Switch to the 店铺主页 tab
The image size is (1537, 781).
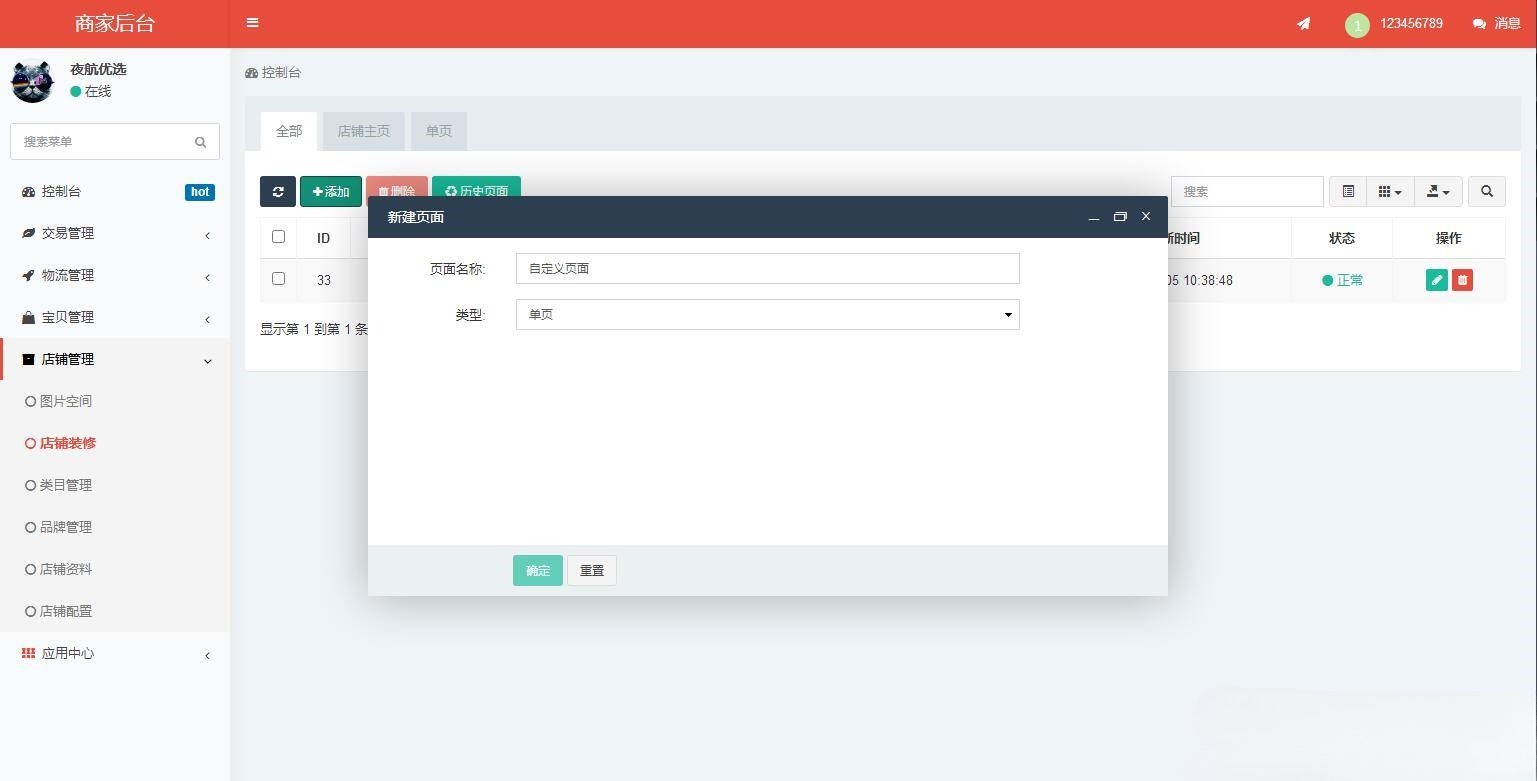[363, 131]
